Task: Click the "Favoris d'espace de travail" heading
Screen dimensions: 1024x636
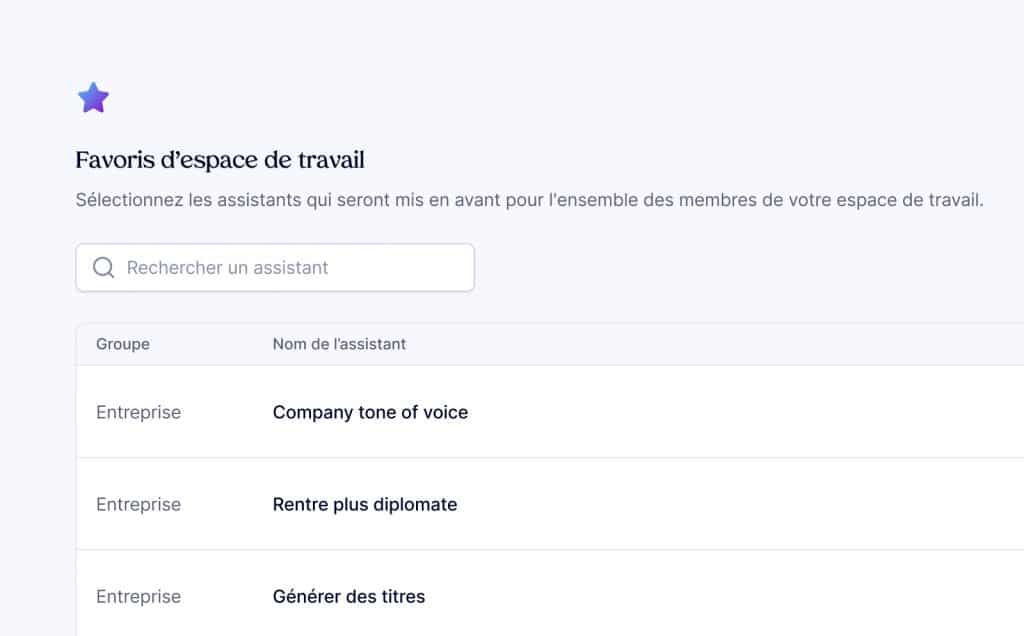Action: [220, 159]
